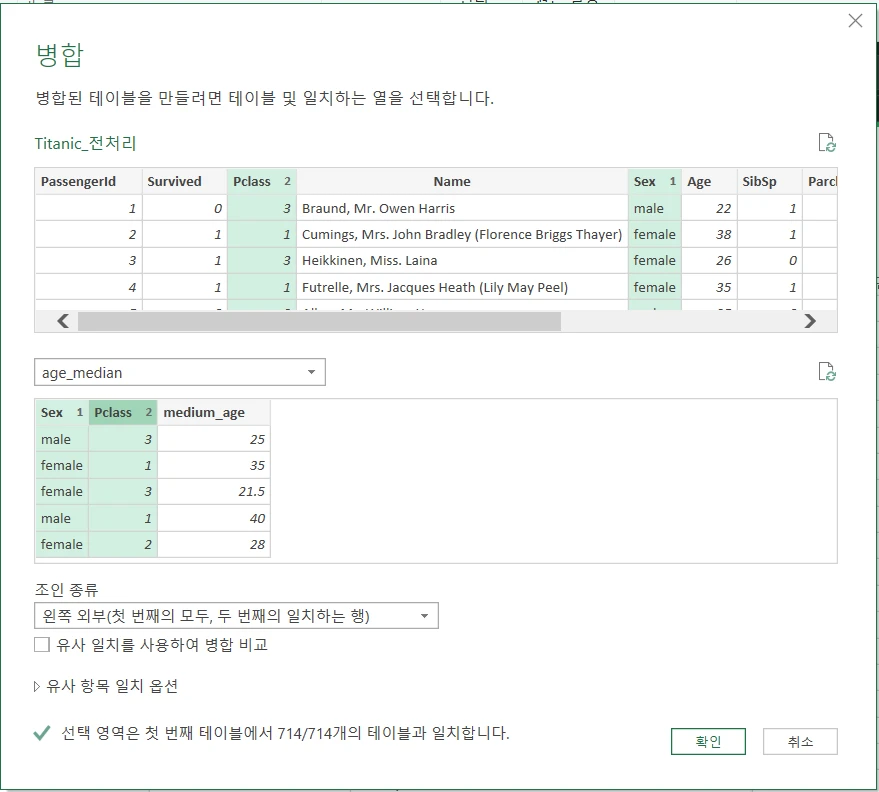
Task: Click the horizontal scrollbar of top table
Action: click(319, 321)
